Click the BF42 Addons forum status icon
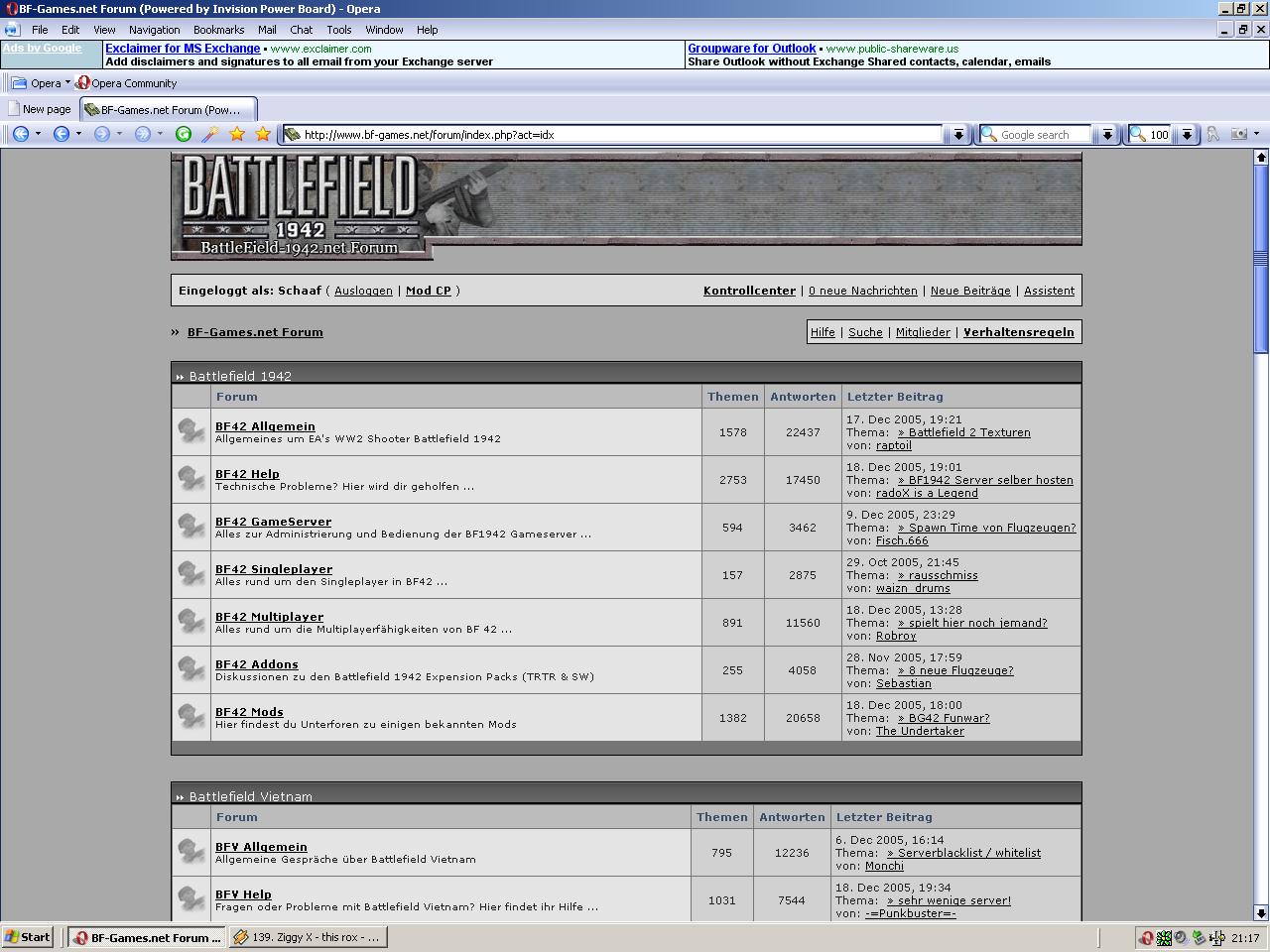The image size is (1270, 952). coord(190,669)
